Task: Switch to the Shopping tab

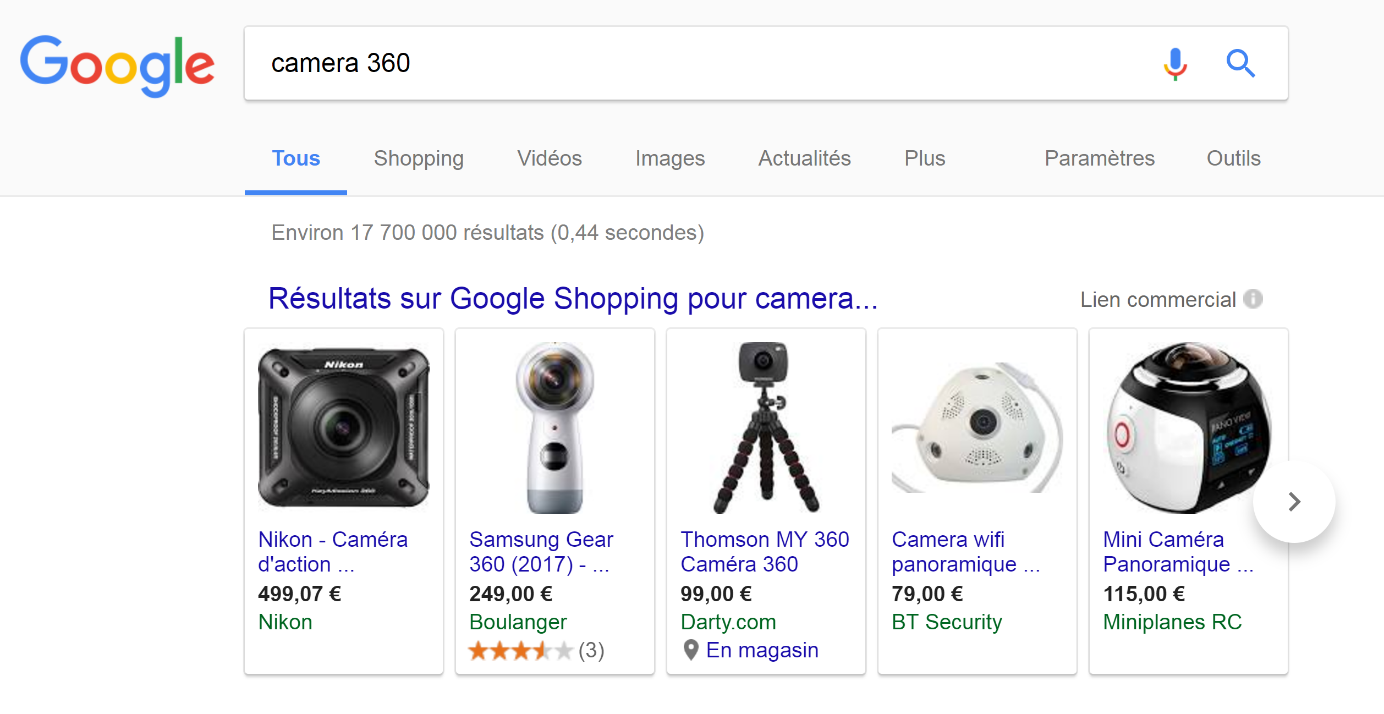Action: coord(418,158)
